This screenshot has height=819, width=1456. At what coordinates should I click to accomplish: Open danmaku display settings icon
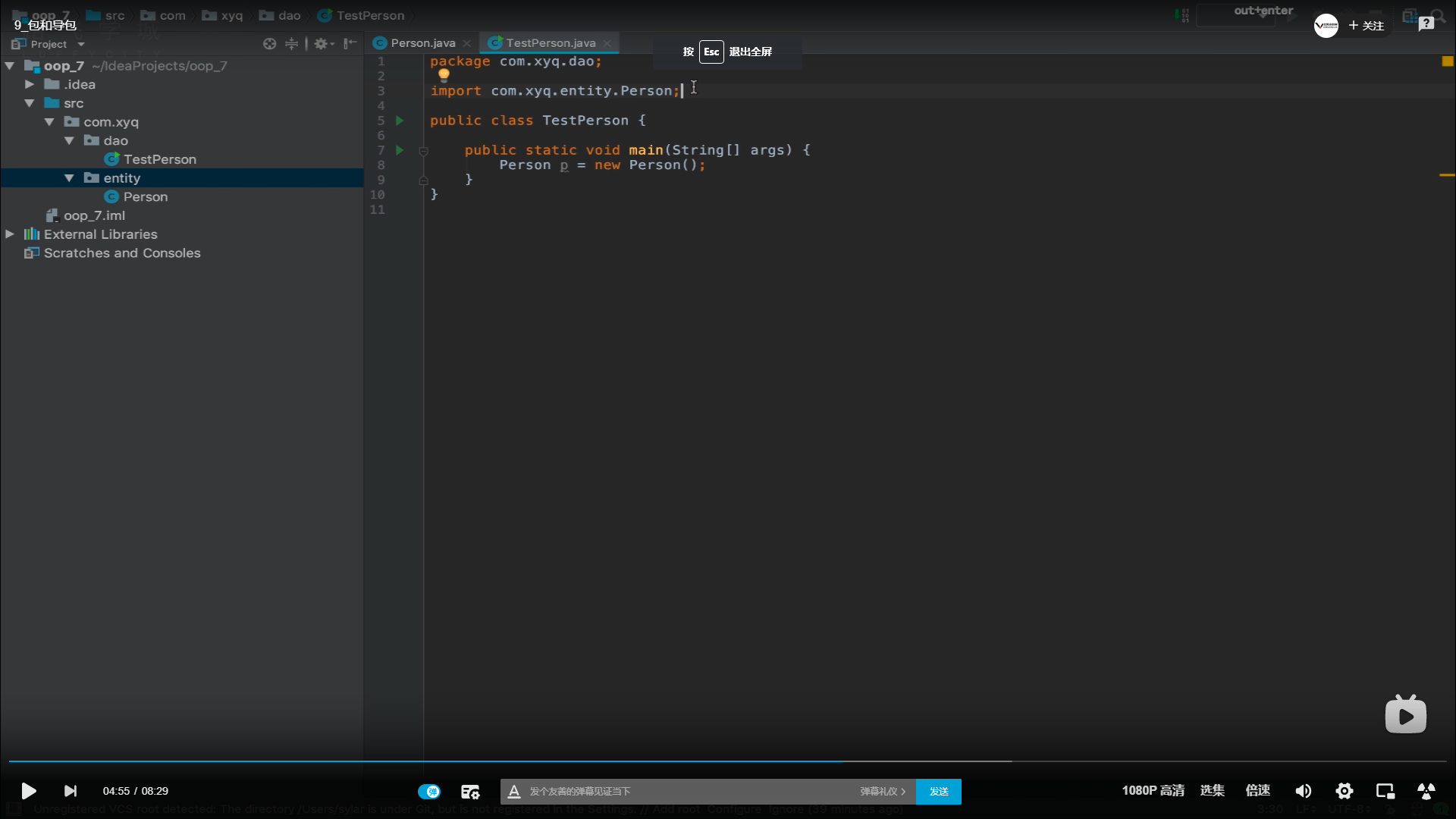click(x=470, y=791)
